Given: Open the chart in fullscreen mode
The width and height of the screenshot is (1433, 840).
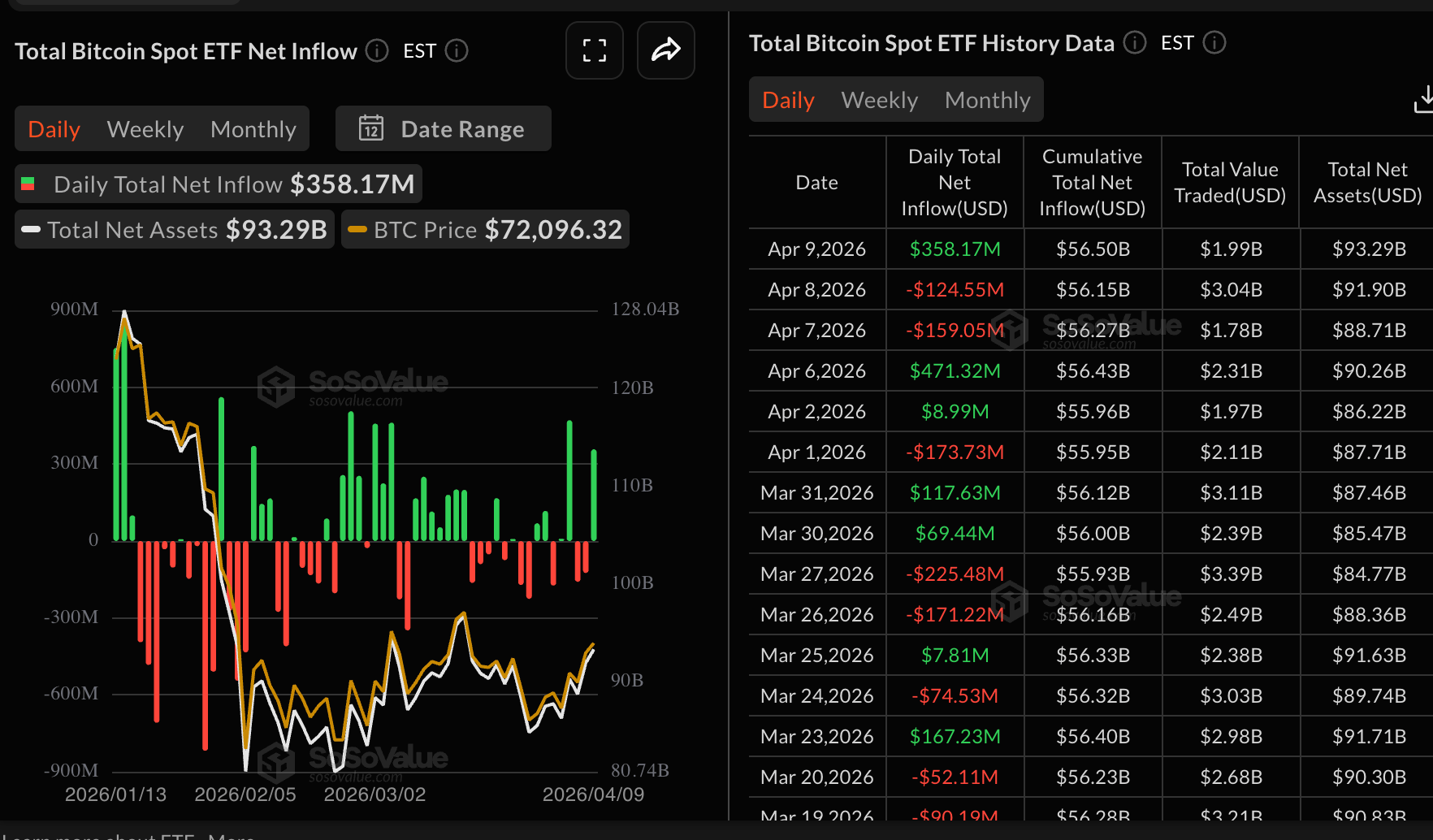Looking at the screenshot, I should click(595, 50).
